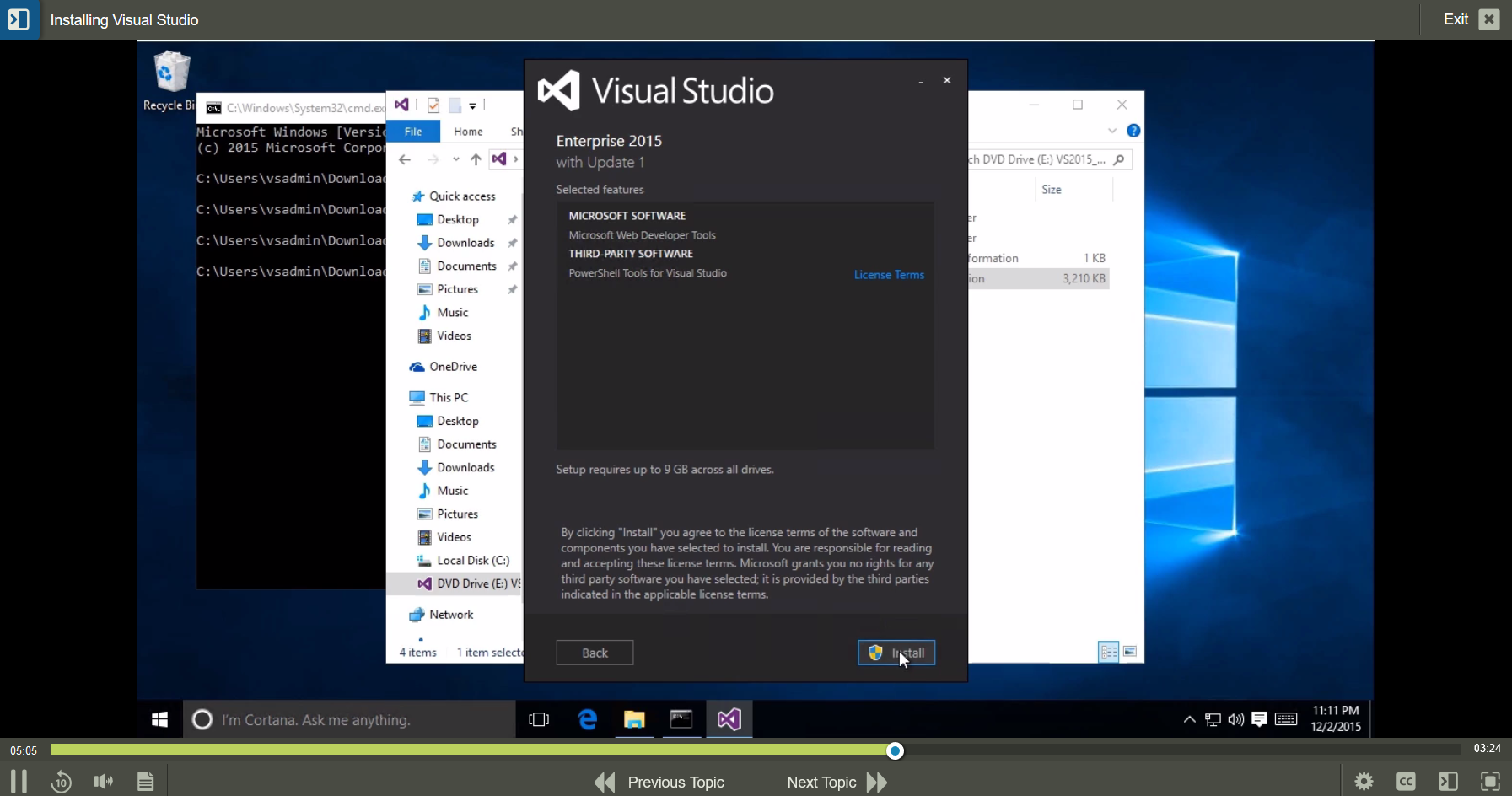Open the video player settings gear
This screenshot has height=796, width=1512.
1364,782
